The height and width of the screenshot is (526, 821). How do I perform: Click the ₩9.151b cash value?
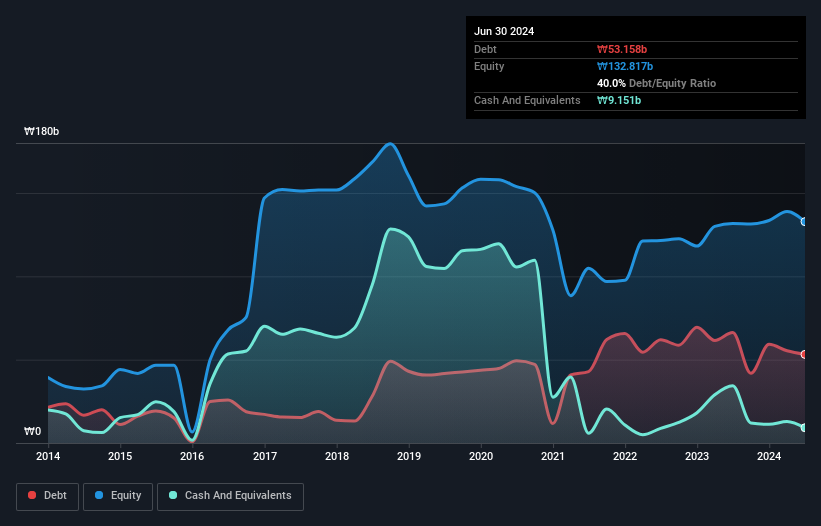click(619, 100)
